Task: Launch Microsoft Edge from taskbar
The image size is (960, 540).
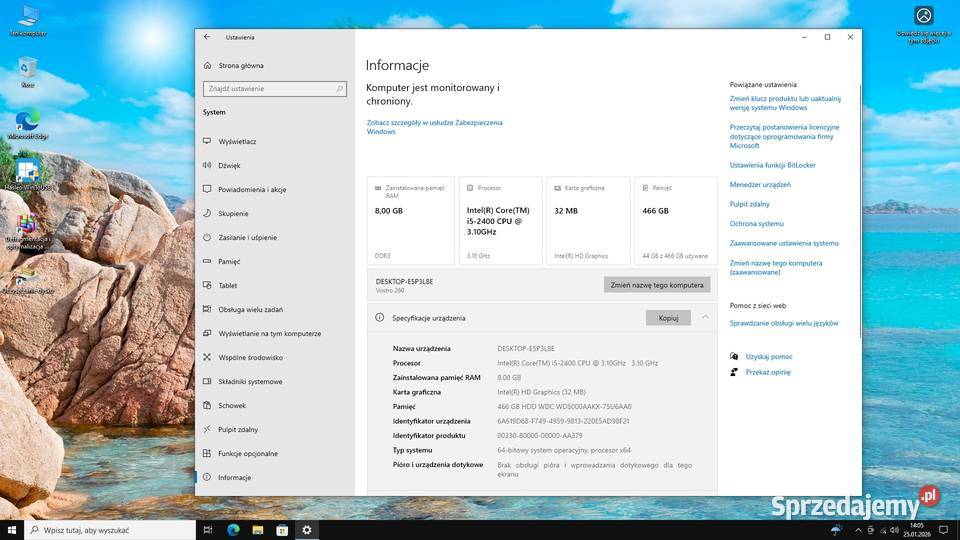Action: [233, 530]
